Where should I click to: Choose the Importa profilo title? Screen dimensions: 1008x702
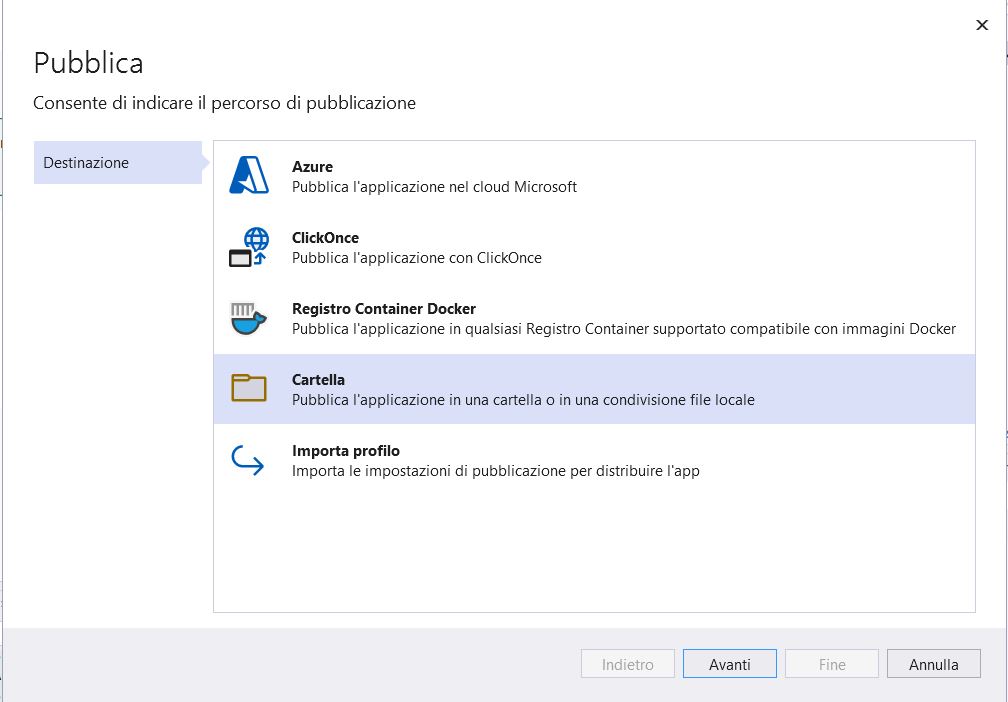(346, 451)
